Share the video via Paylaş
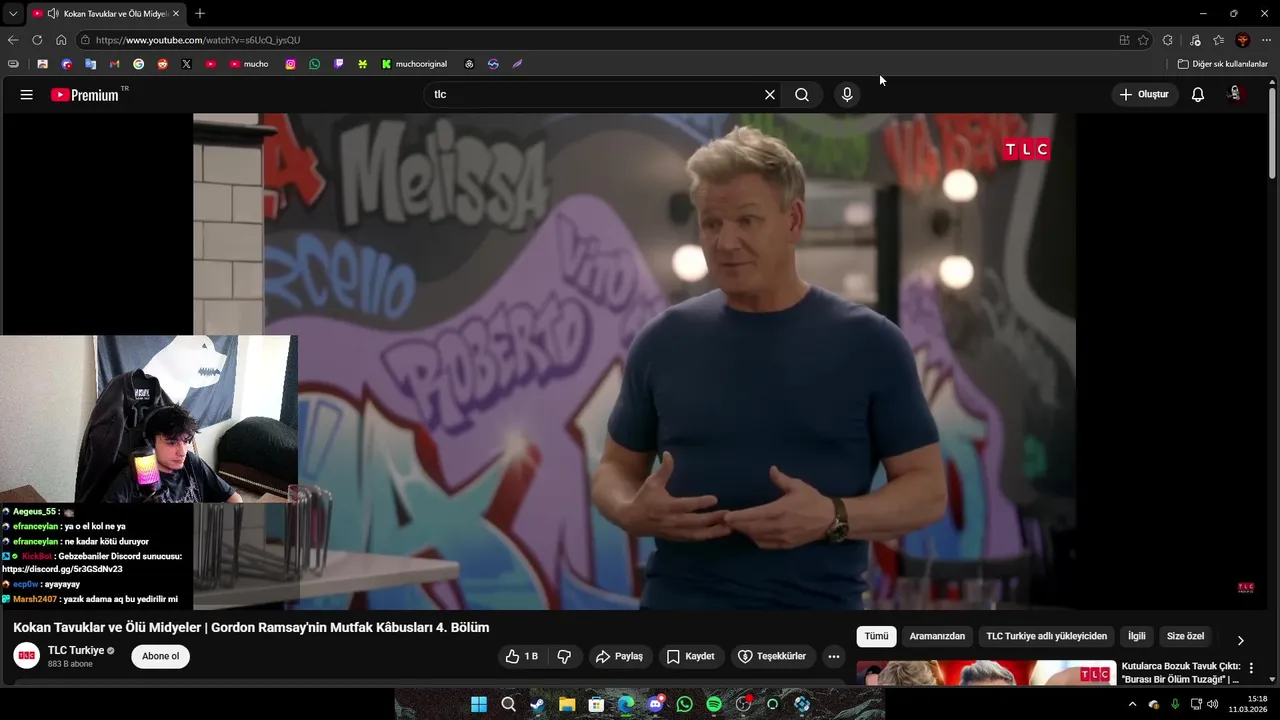Screen dimensions: 1280x720 (619, 657)
